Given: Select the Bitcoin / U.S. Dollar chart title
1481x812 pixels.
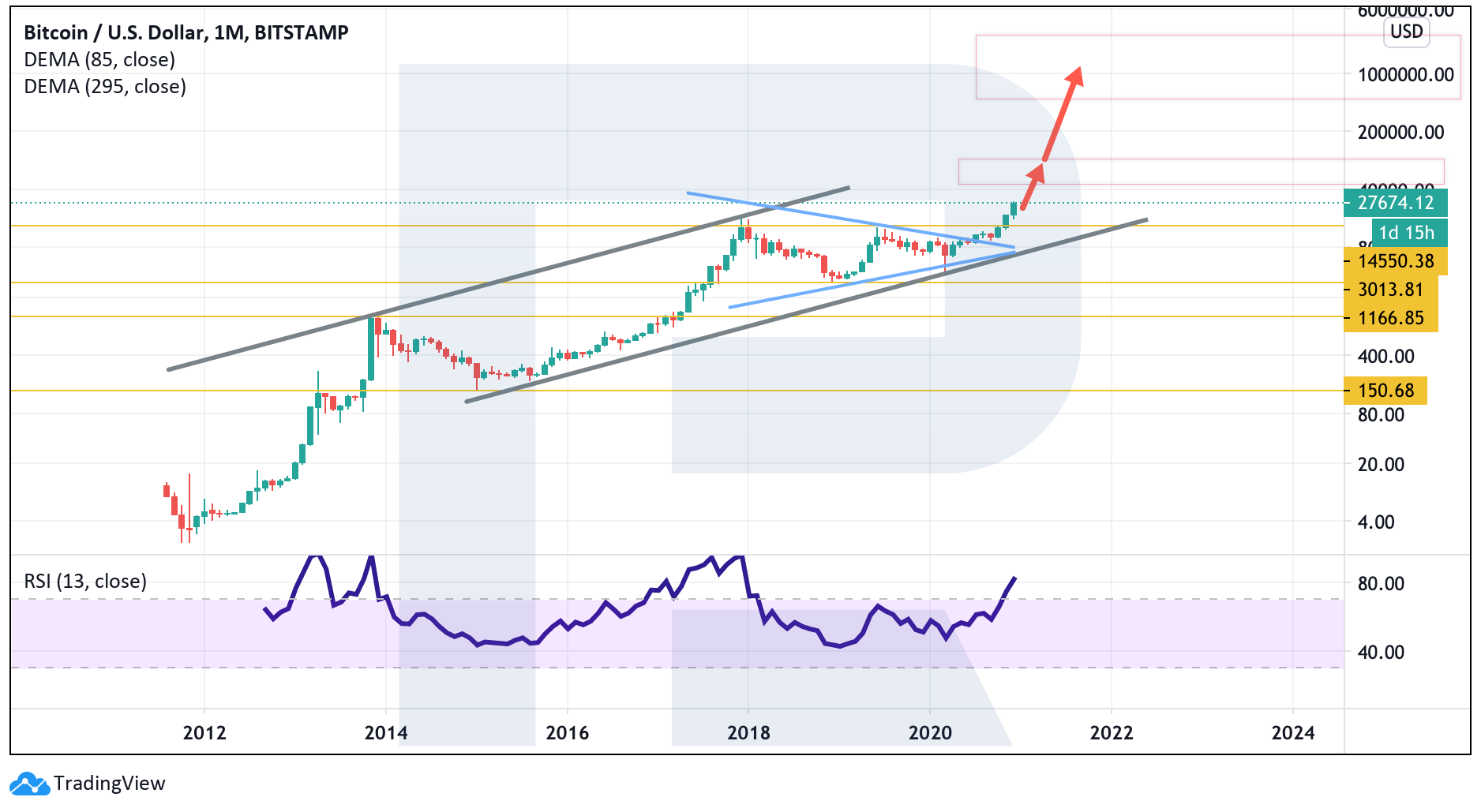Looking at the screenshot, I should click(x=186, y=32).
